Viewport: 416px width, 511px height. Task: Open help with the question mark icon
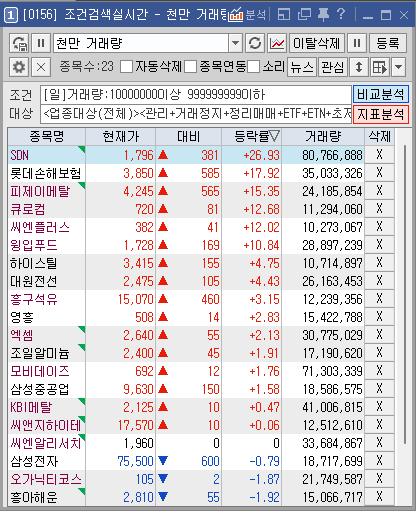341,14
